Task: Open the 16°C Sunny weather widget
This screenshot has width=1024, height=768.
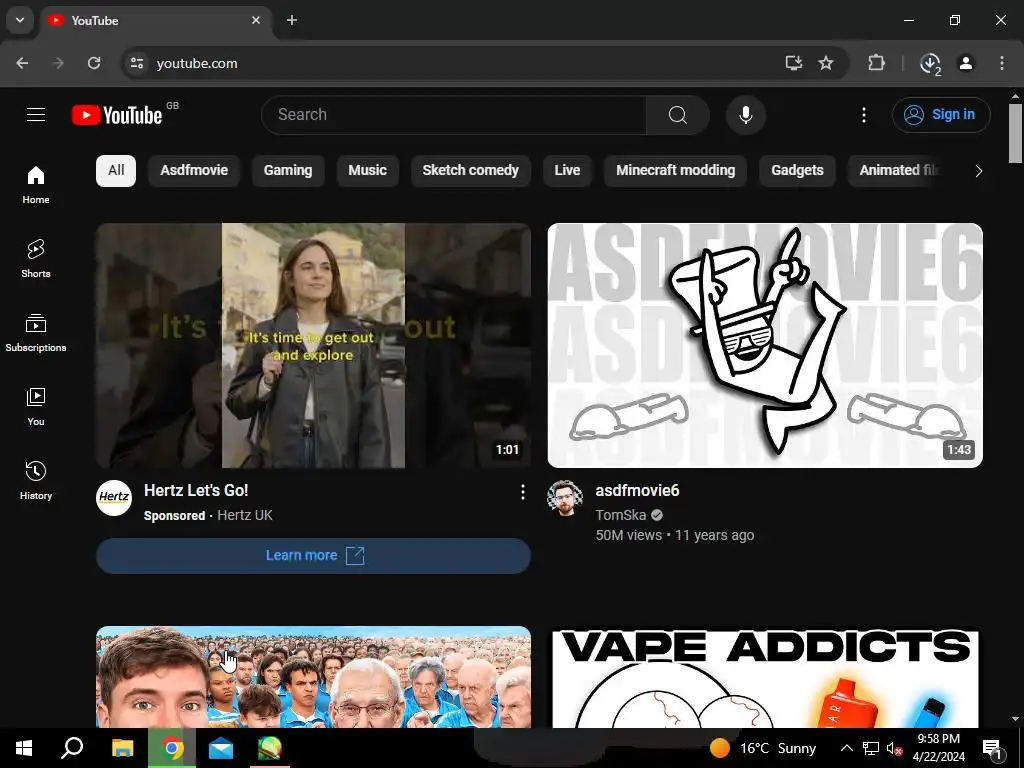Action: [x=763, y=748]
